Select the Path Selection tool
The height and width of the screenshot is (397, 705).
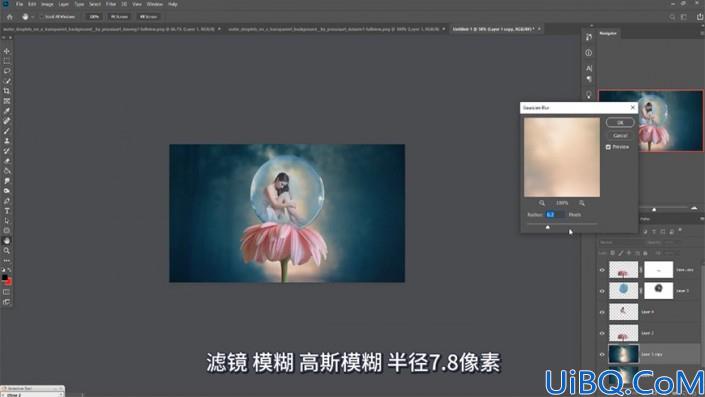[x=7, y=221]
